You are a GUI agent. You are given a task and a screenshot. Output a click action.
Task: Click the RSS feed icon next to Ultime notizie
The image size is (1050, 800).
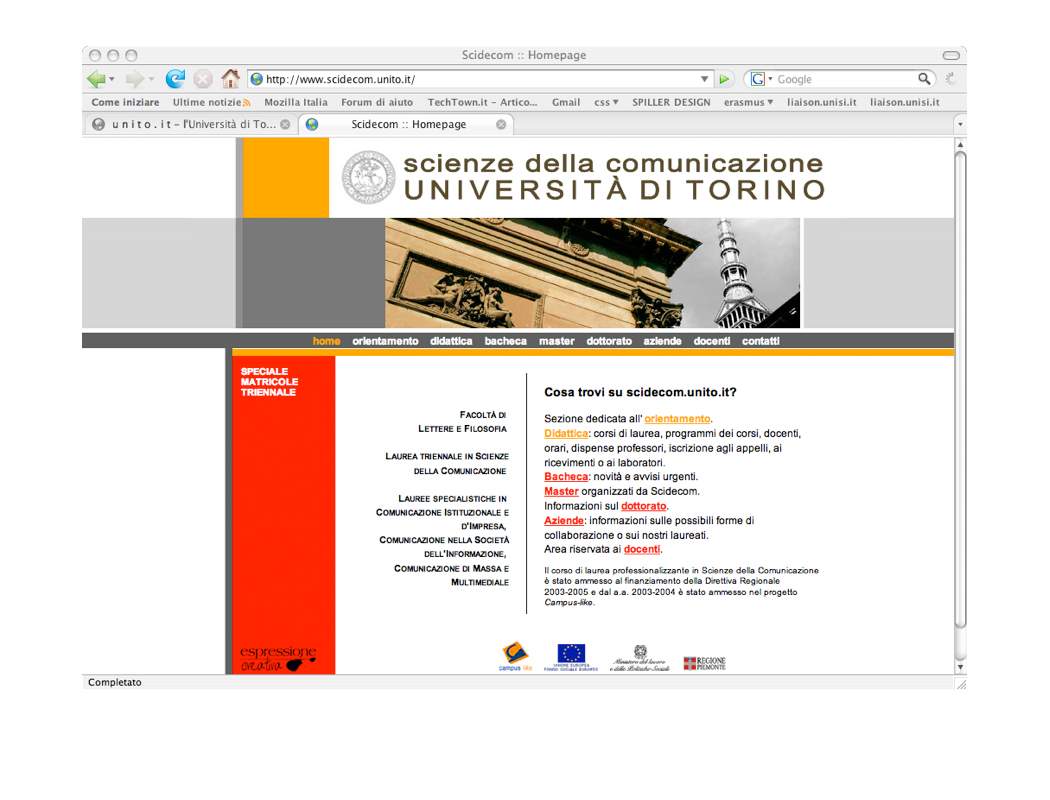point(246,102)
